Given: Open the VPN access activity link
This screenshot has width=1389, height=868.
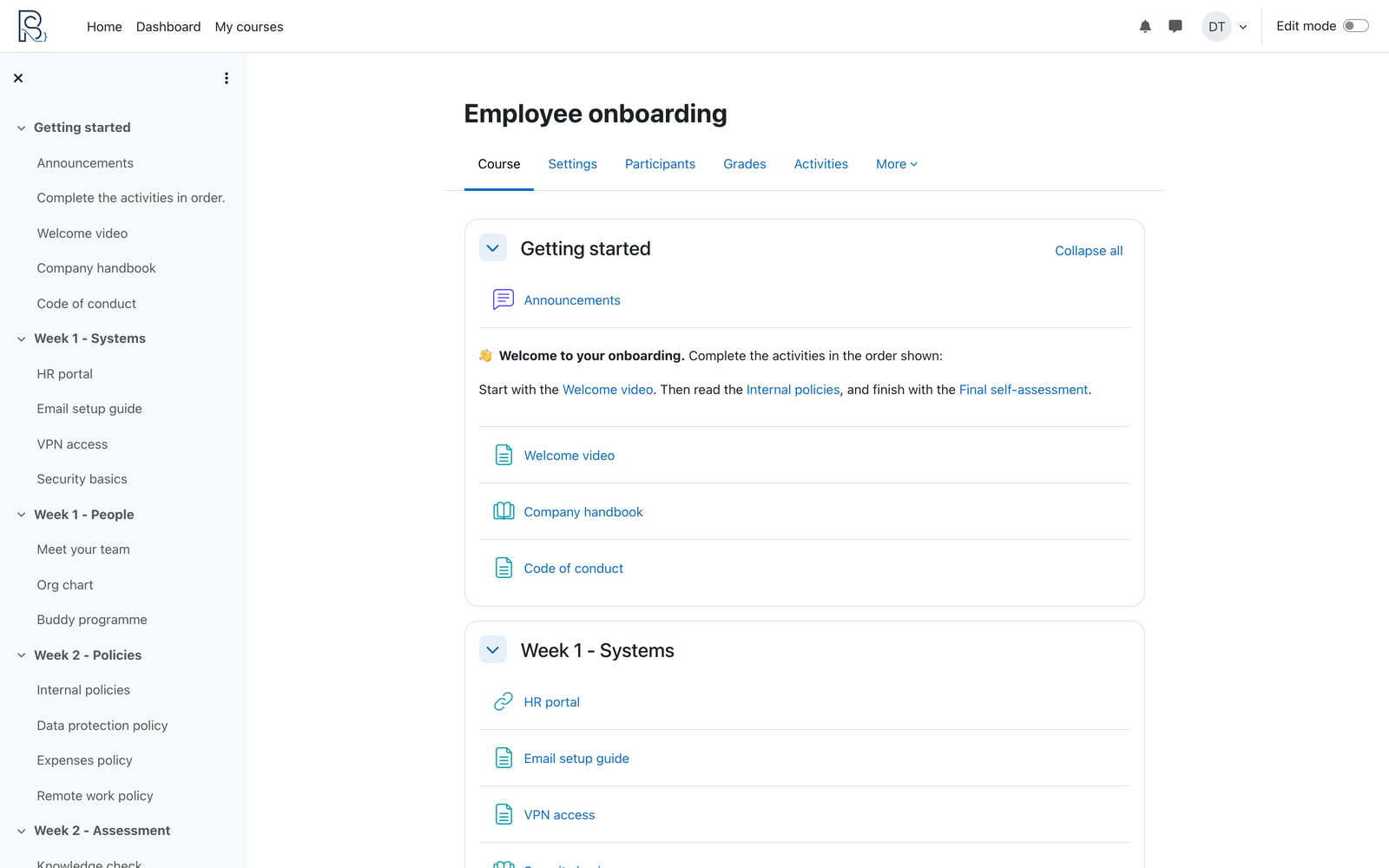Looking at the screenshot, I should point(560,815).
